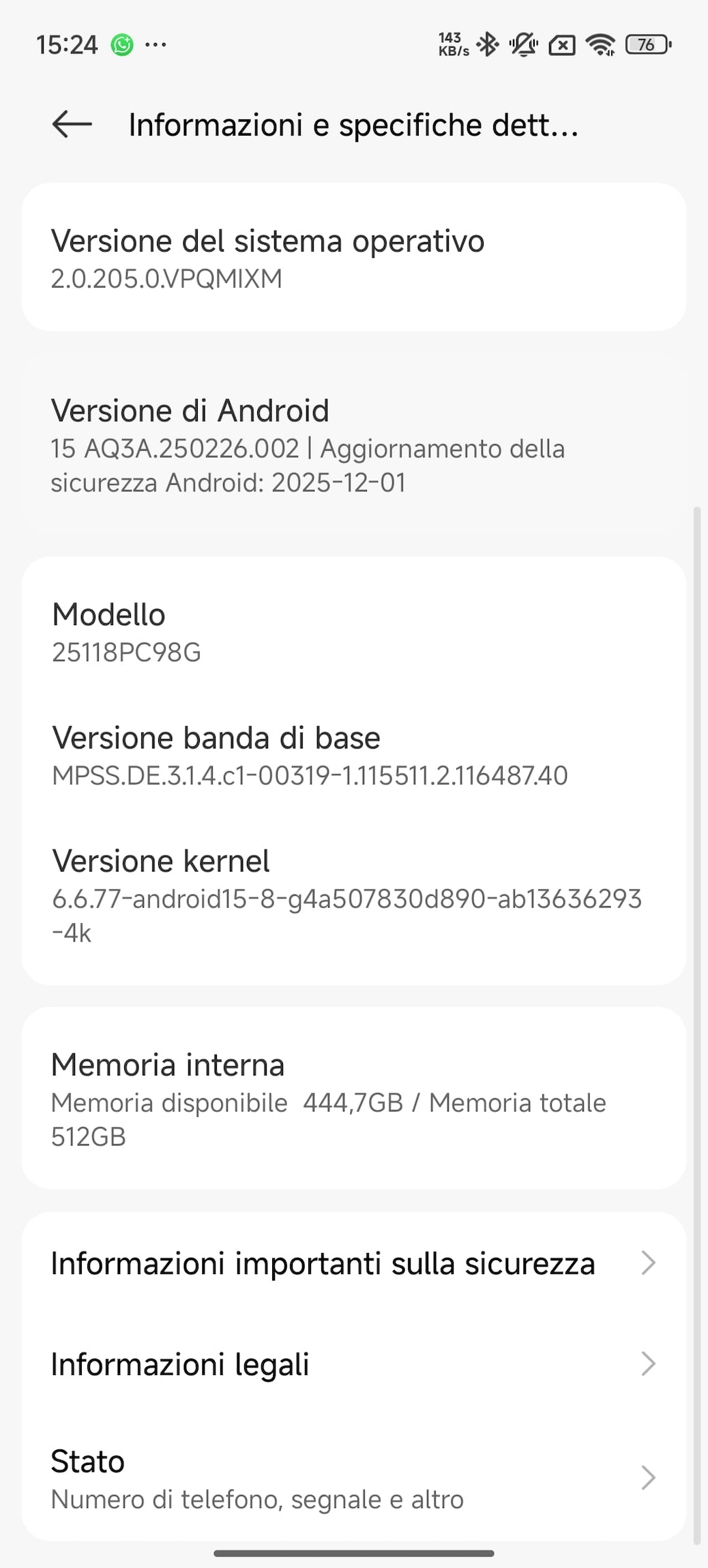Tap the Bluetooth status icon

(x=487, y=45)
